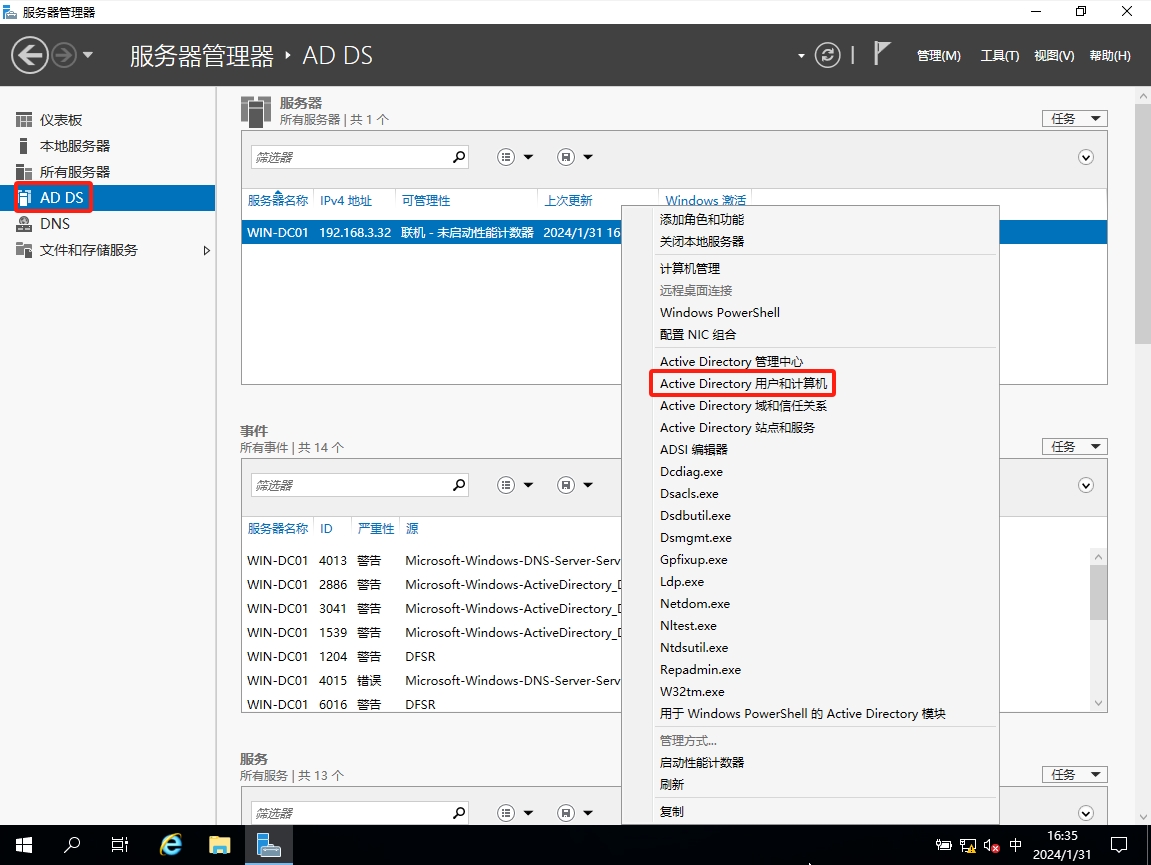
Task: Click the back navigation arrow
Action: click(30, 55)
